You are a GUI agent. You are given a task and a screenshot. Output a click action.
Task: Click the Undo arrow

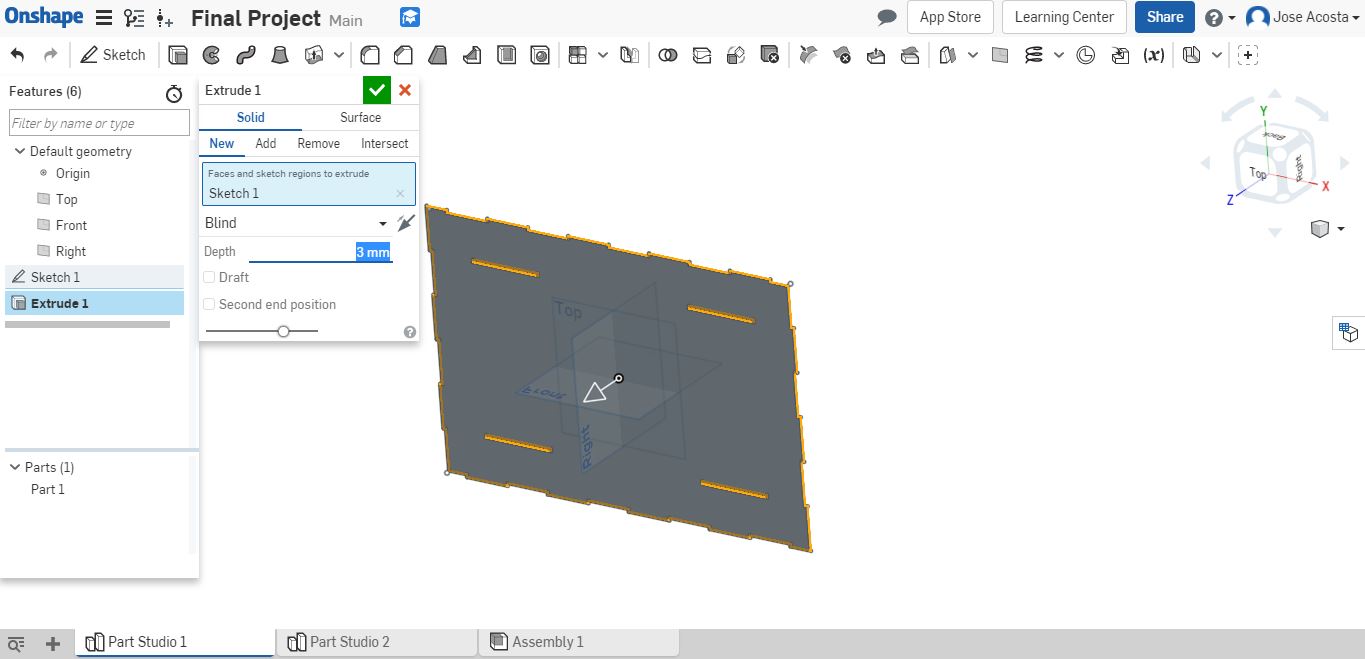pyautogui.click(x=17, y=55)
